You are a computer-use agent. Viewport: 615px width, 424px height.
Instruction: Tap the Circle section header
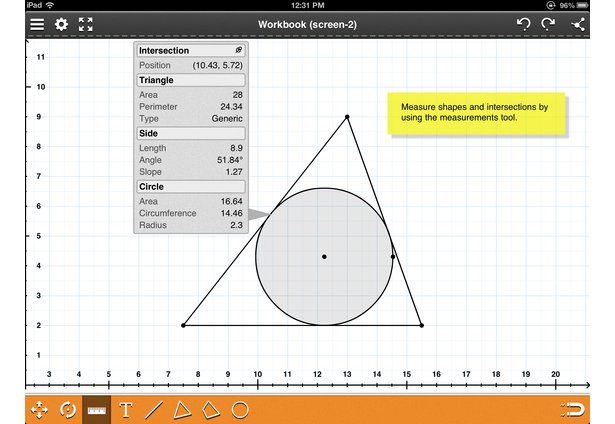click(191, 187)
